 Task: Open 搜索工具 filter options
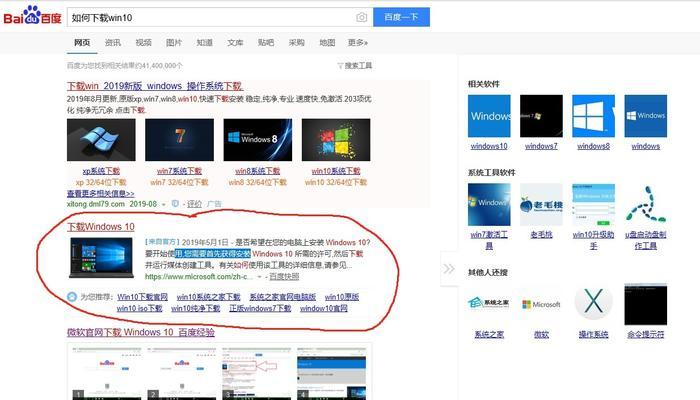click(355, 66)
